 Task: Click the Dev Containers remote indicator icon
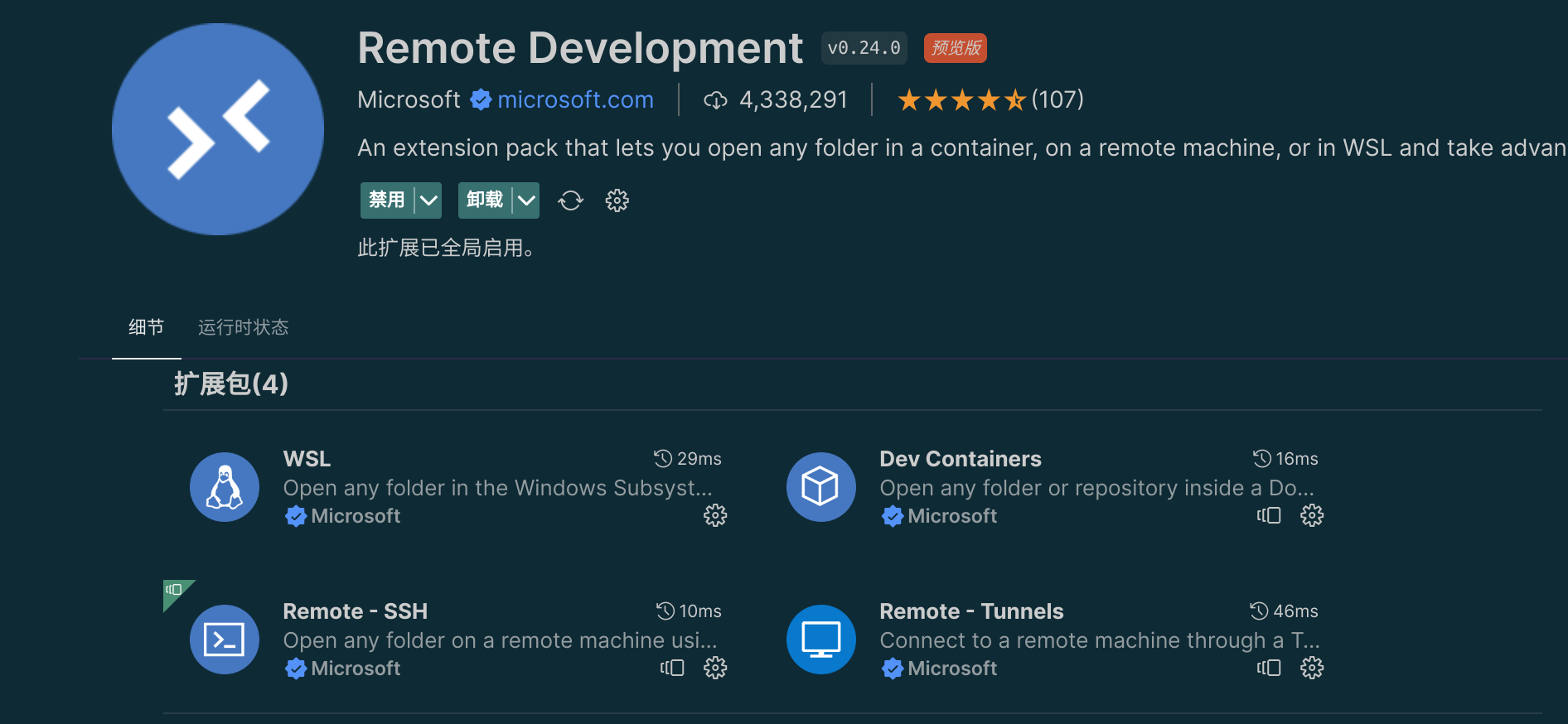1269,516
